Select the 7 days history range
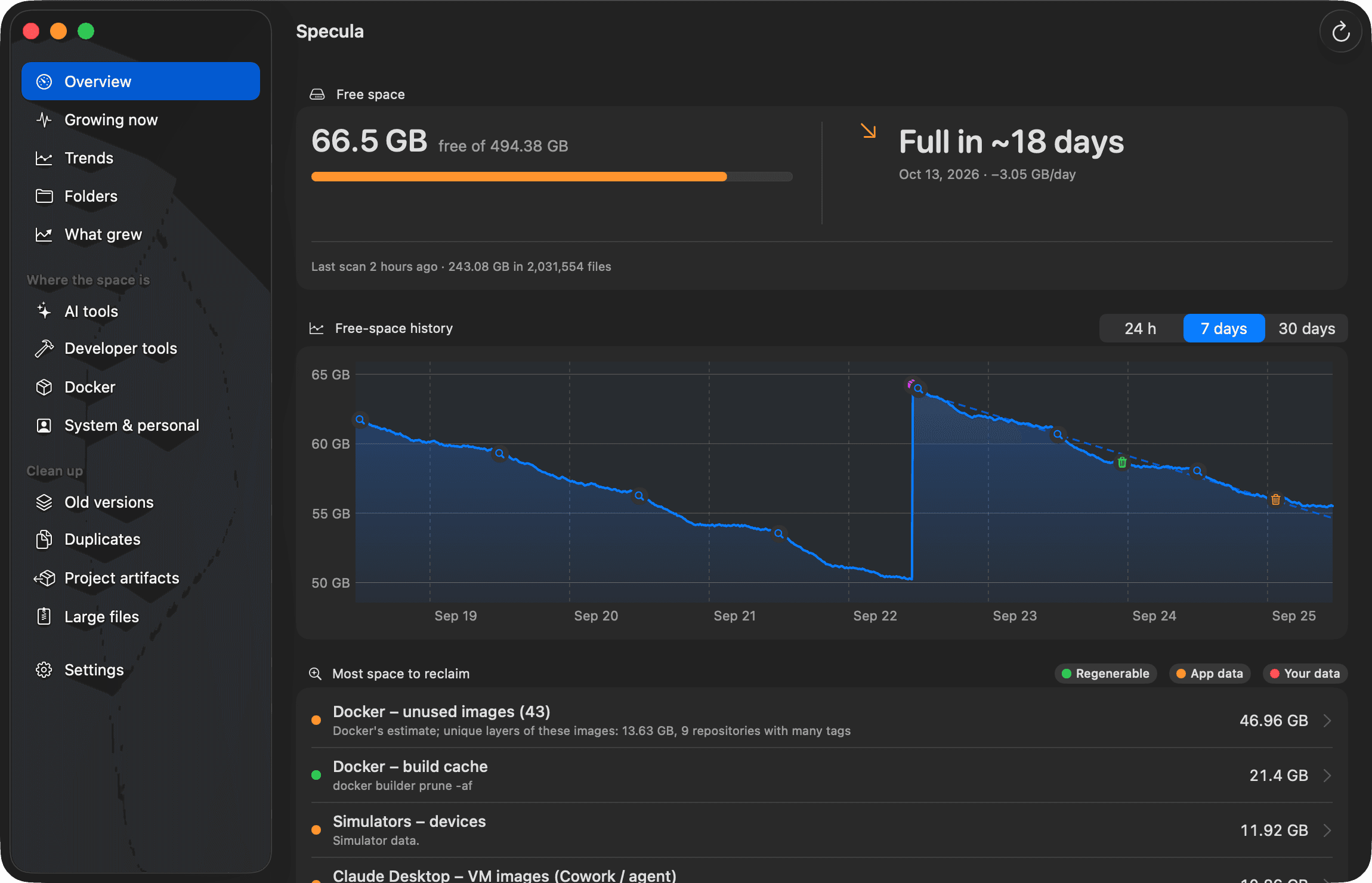This screenshot has width=1372, height=883. click(1224, 329)
